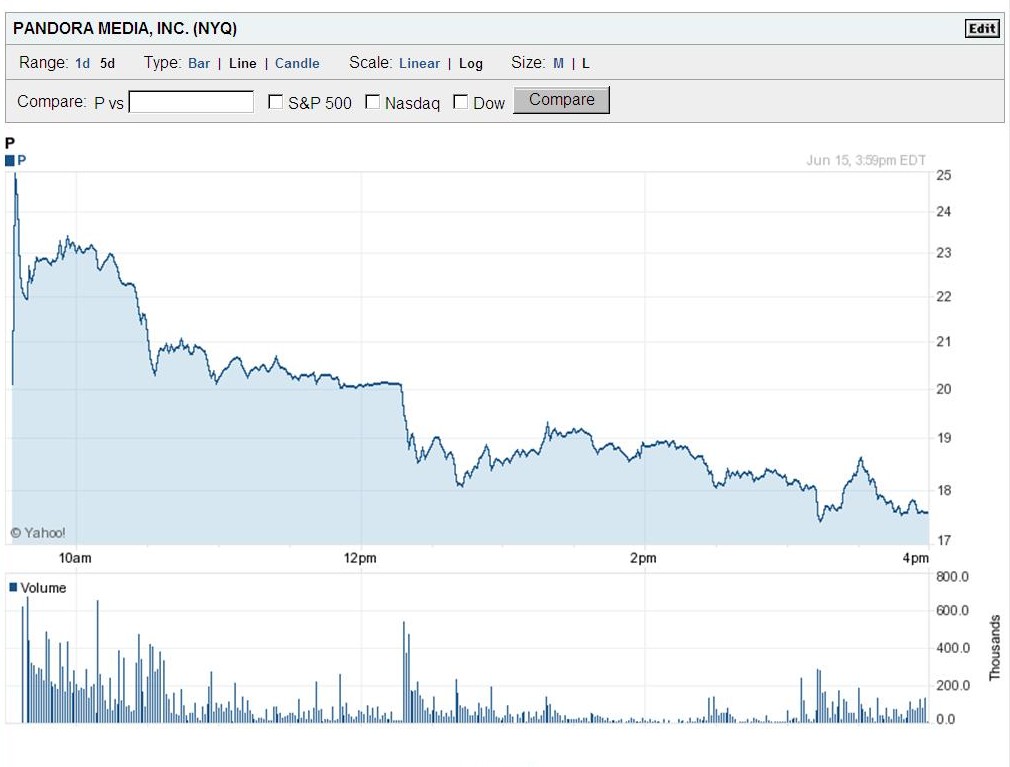The height and width of the screenshot is (767, 1010).
Task: Click the Edit button
Action: 982,28
